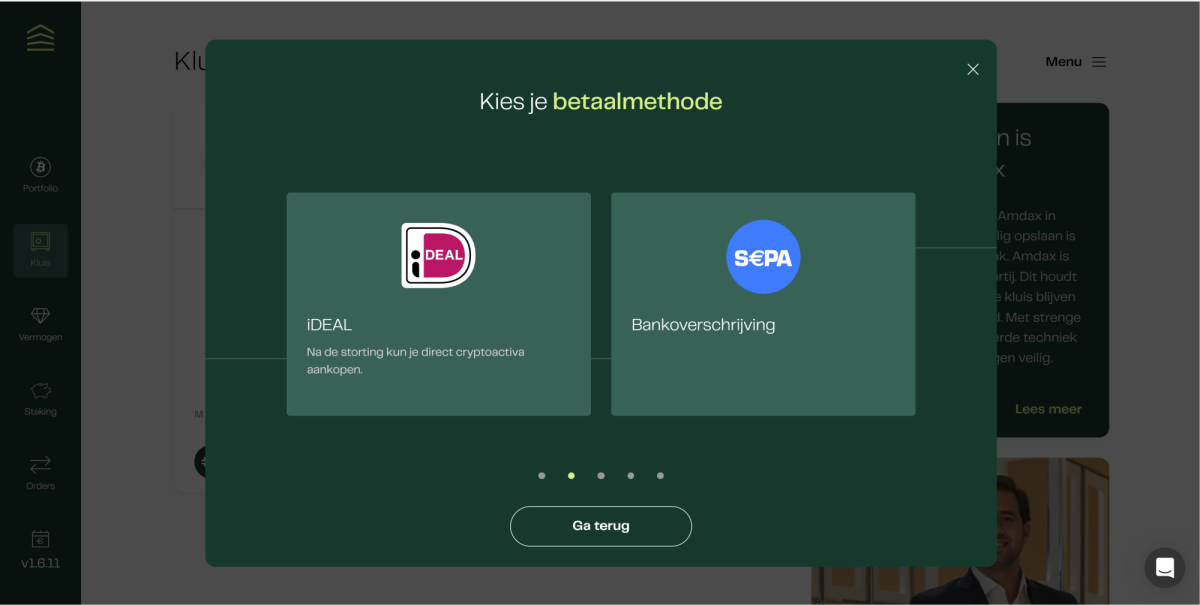Open Orders arrows icon in sidebar

tap(41, 465)
